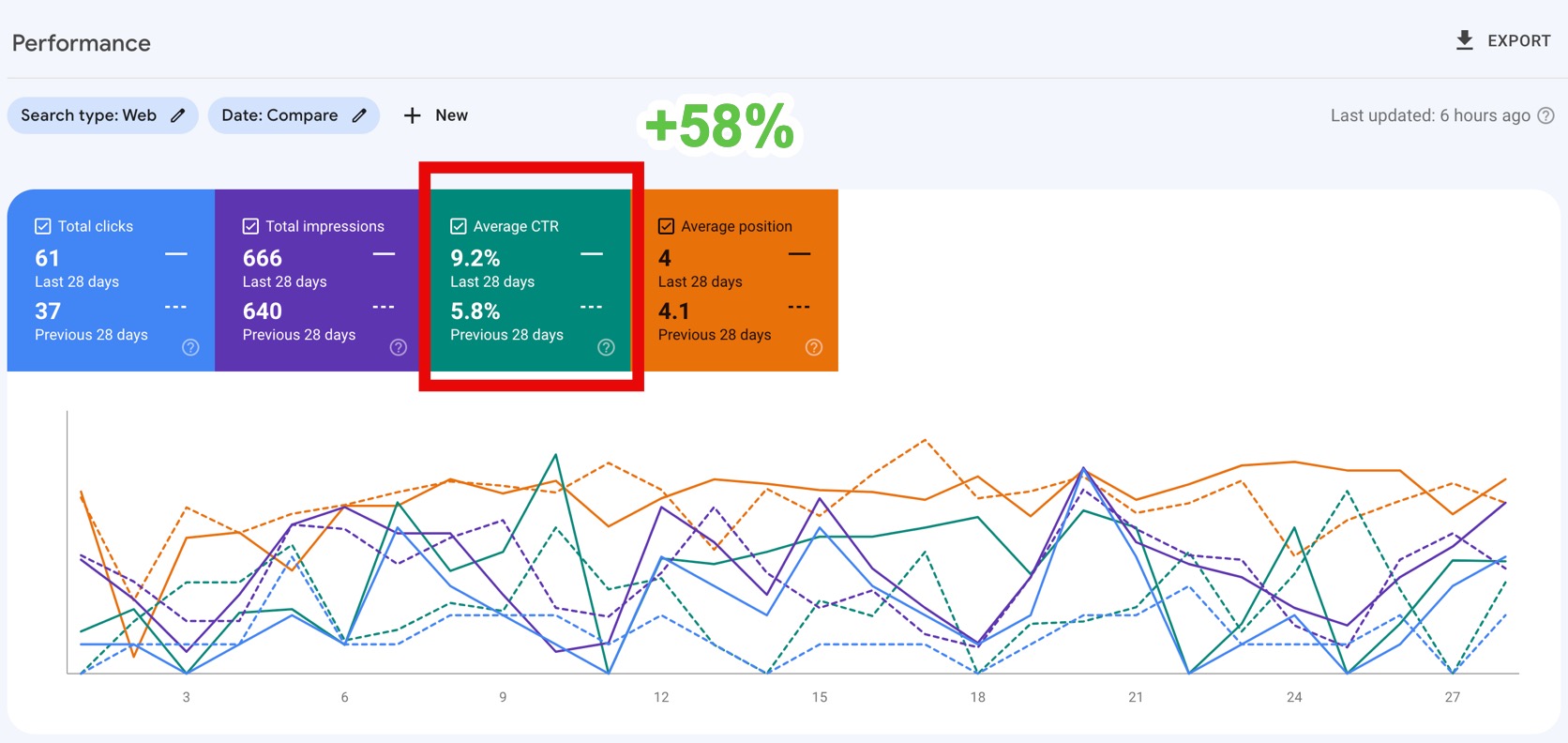
Task: Click the pencil icon on Search type filter
Action: (177, 115)
